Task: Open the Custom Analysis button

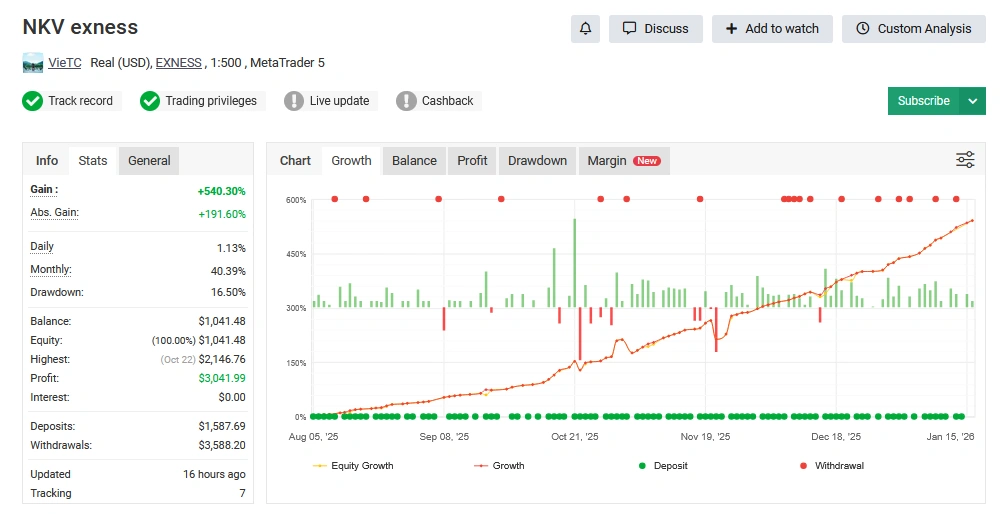Action: pos(913,29)
